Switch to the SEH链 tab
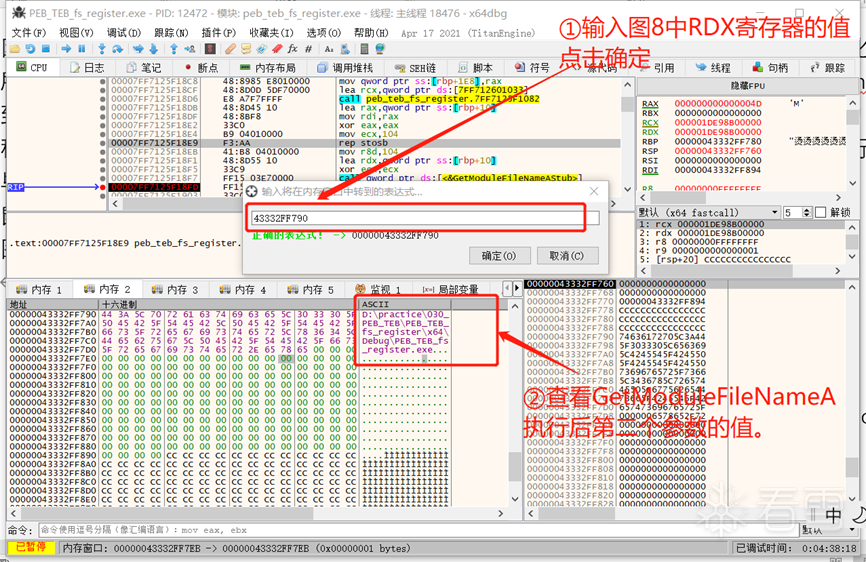866x562 pixels. click(x=415, y=67)
